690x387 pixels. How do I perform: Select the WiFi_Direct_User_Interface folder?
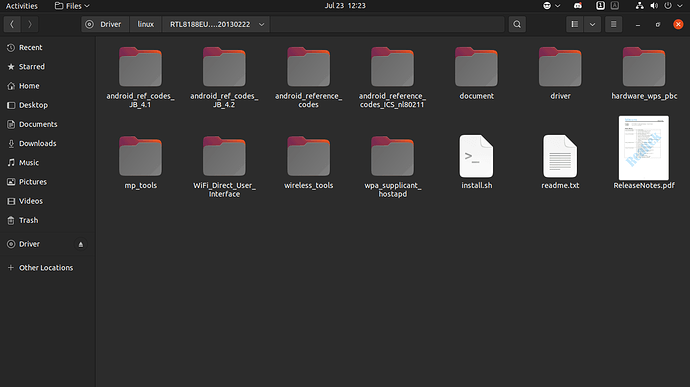click(224, 167)
